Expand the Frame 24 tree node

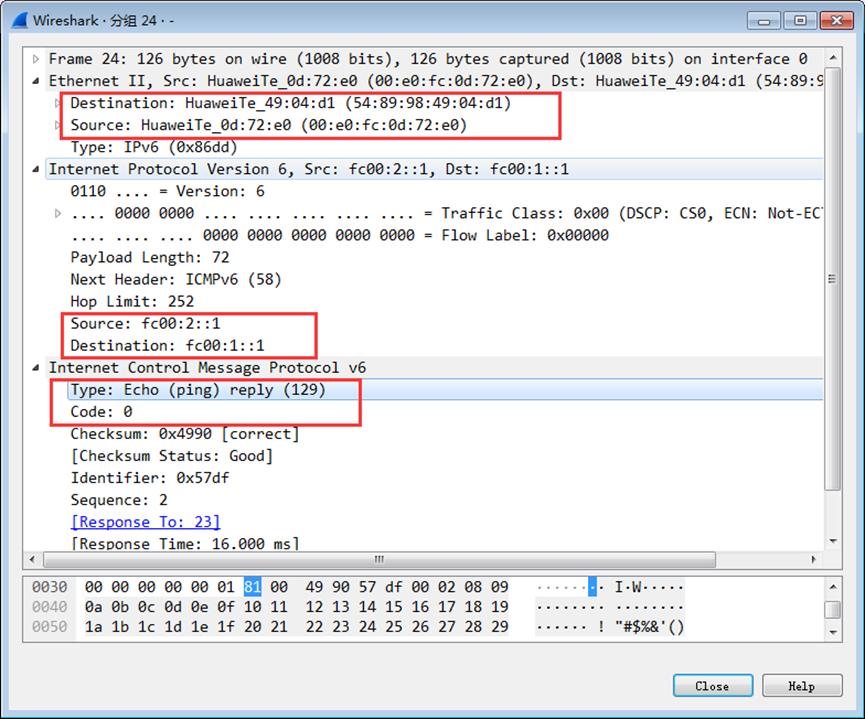point(36,59)
